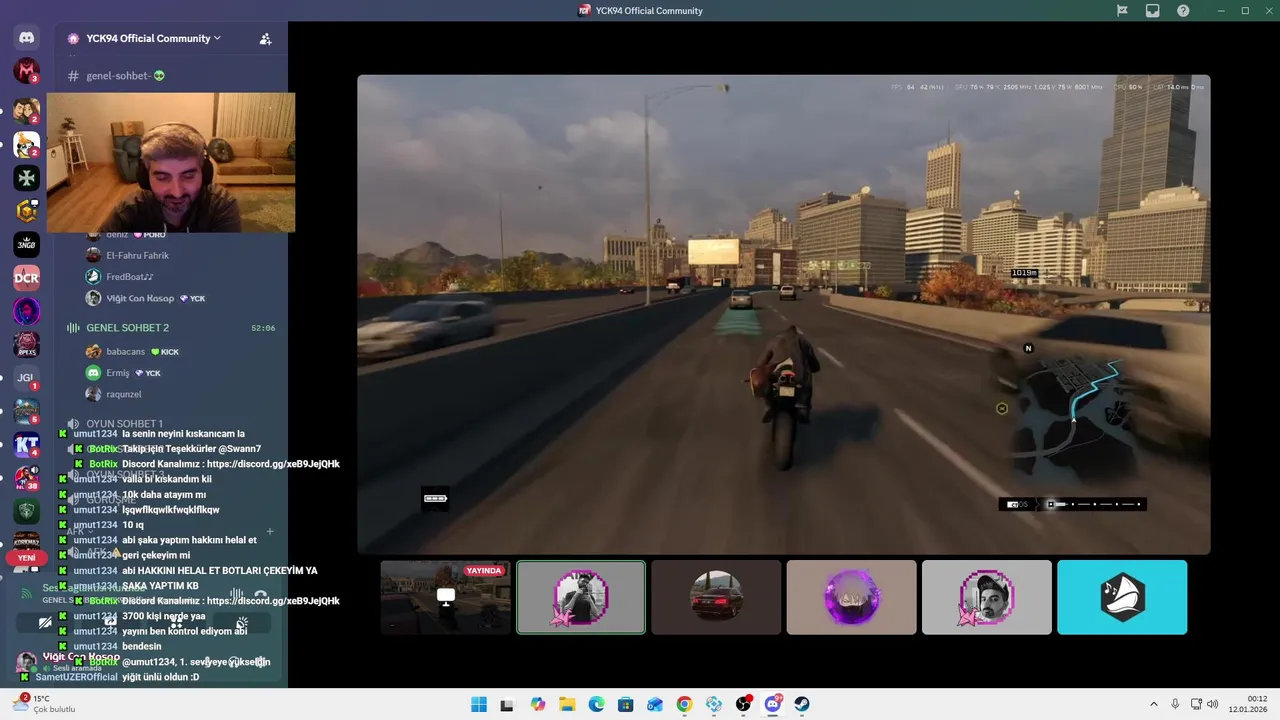The height and width of the screenshot is (720, 1280).
Task: Open Copilot icon in the taskbar
Action: click(538, 704)
